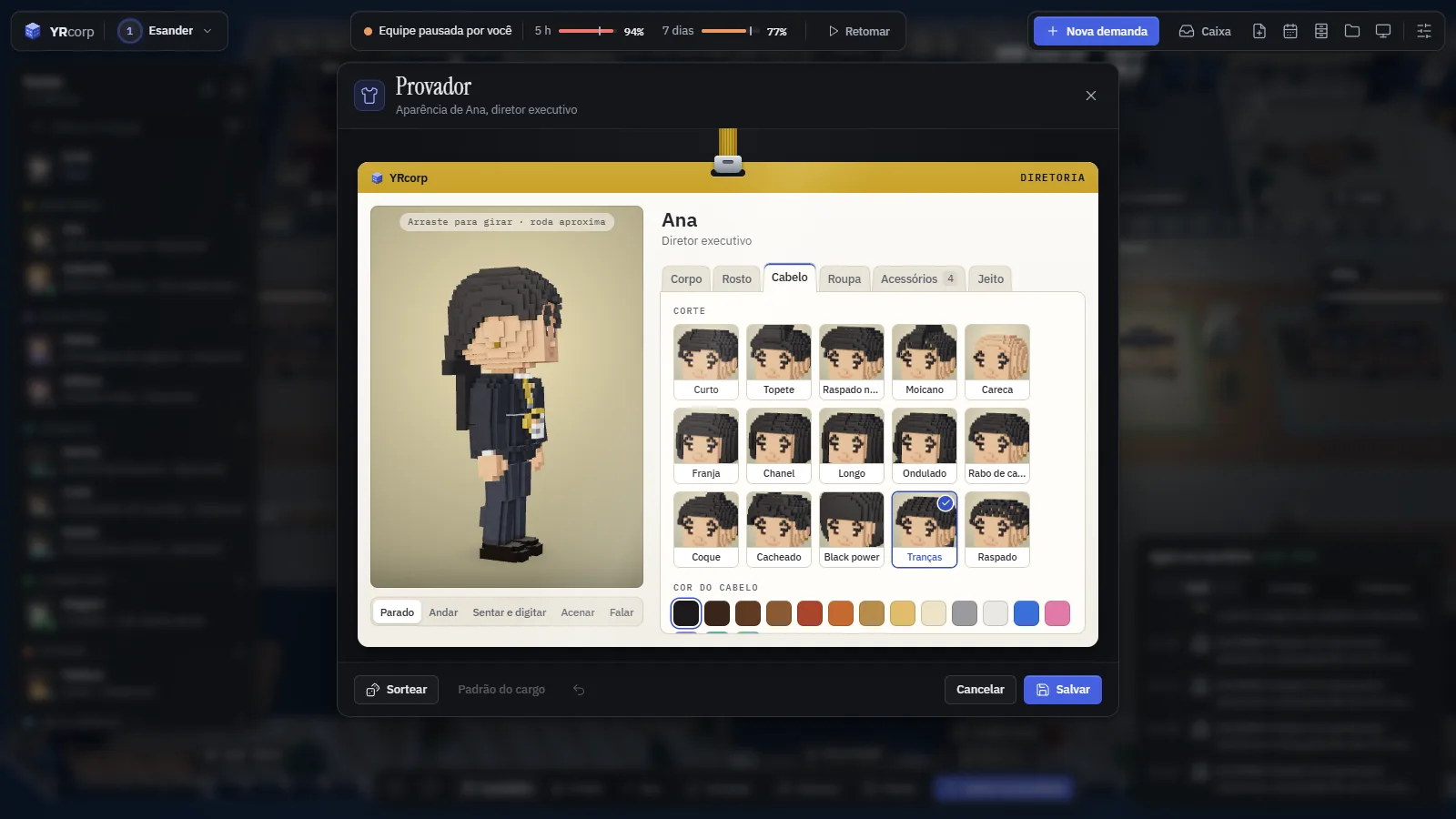Click Retomar to resume the team
This screenshot has width=1456, height=819.
(x=859, y=31)
